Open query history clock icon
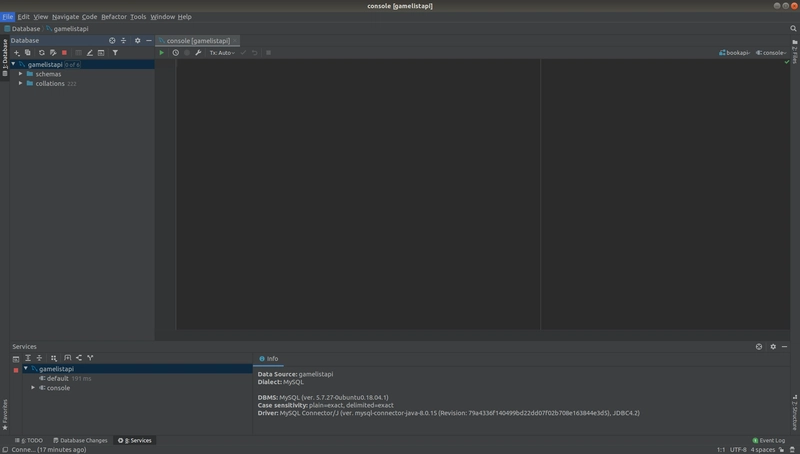Viewport: 800px width, 454px height. click(176, 53)
